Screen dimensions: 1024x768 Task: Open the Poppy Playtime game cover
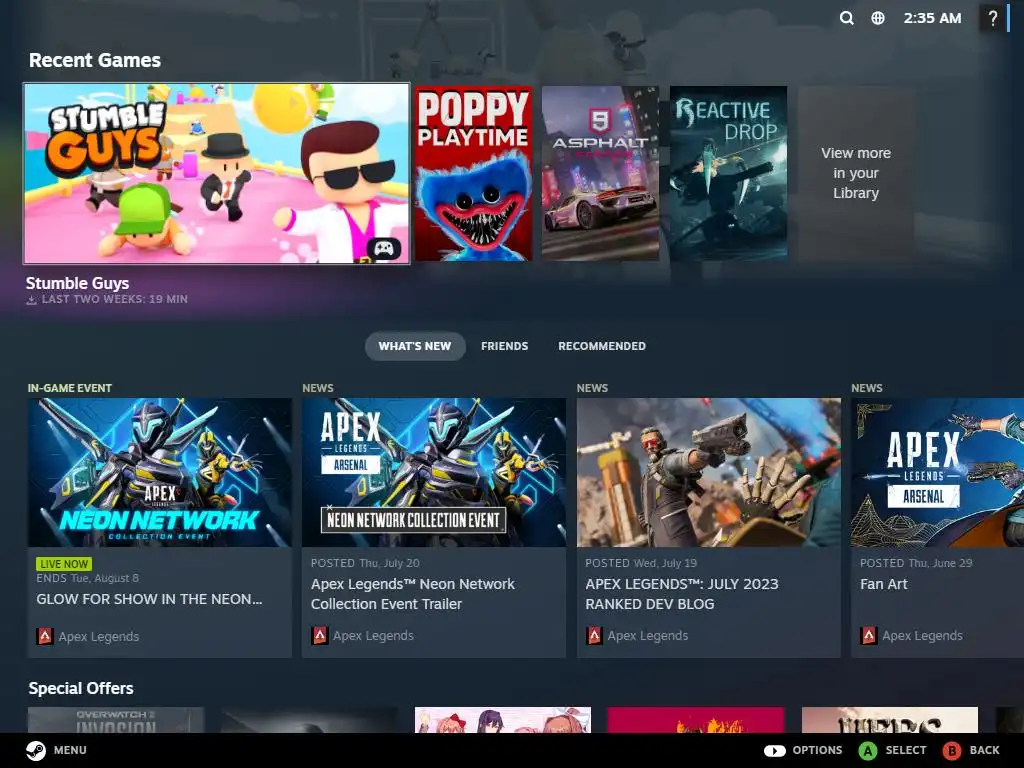(x=473, y=174)
